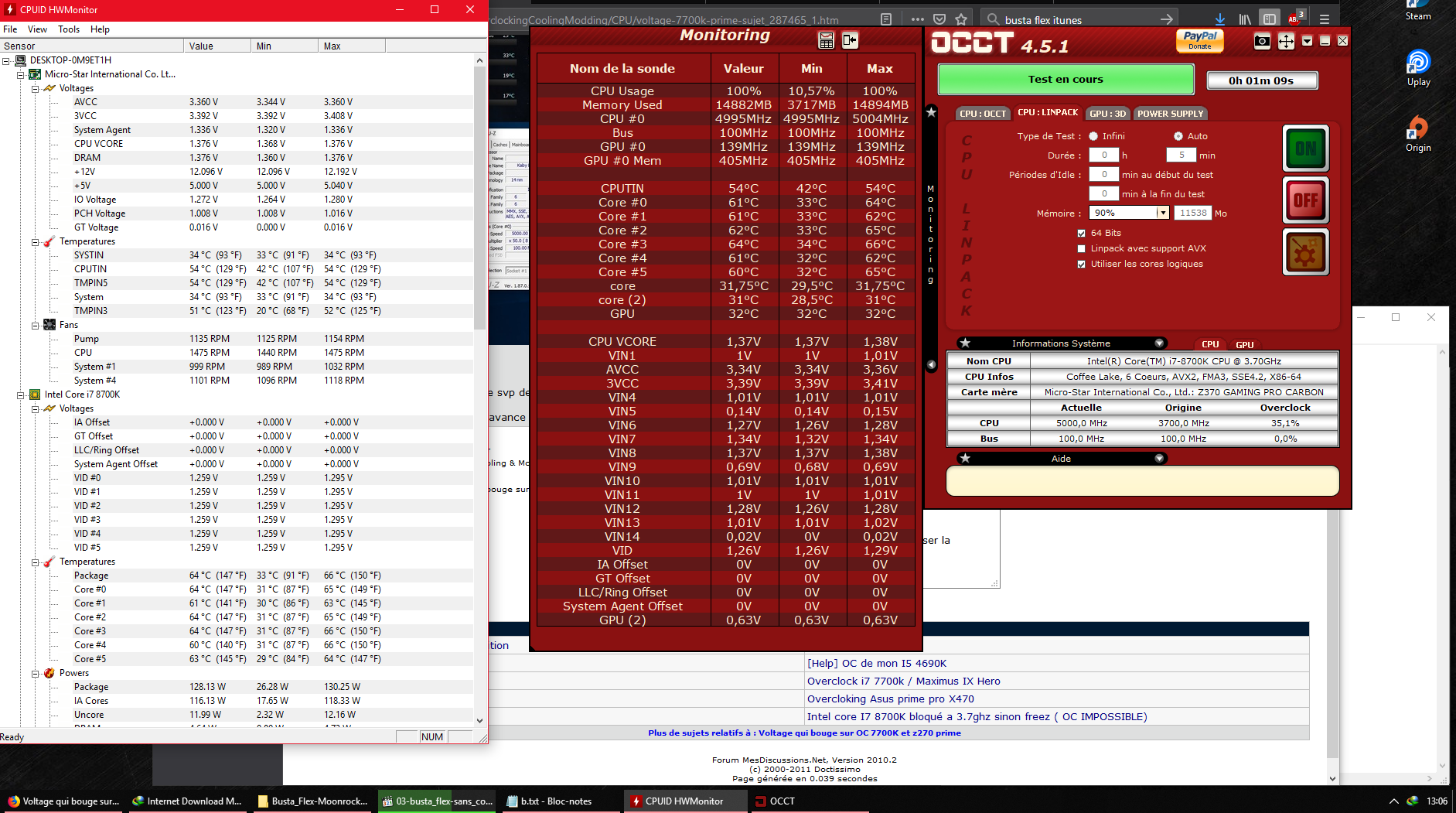This screenshot has width=1456, height=813.
Task: Open the Origin desktop shortcut
Action: coord(1418,134)
